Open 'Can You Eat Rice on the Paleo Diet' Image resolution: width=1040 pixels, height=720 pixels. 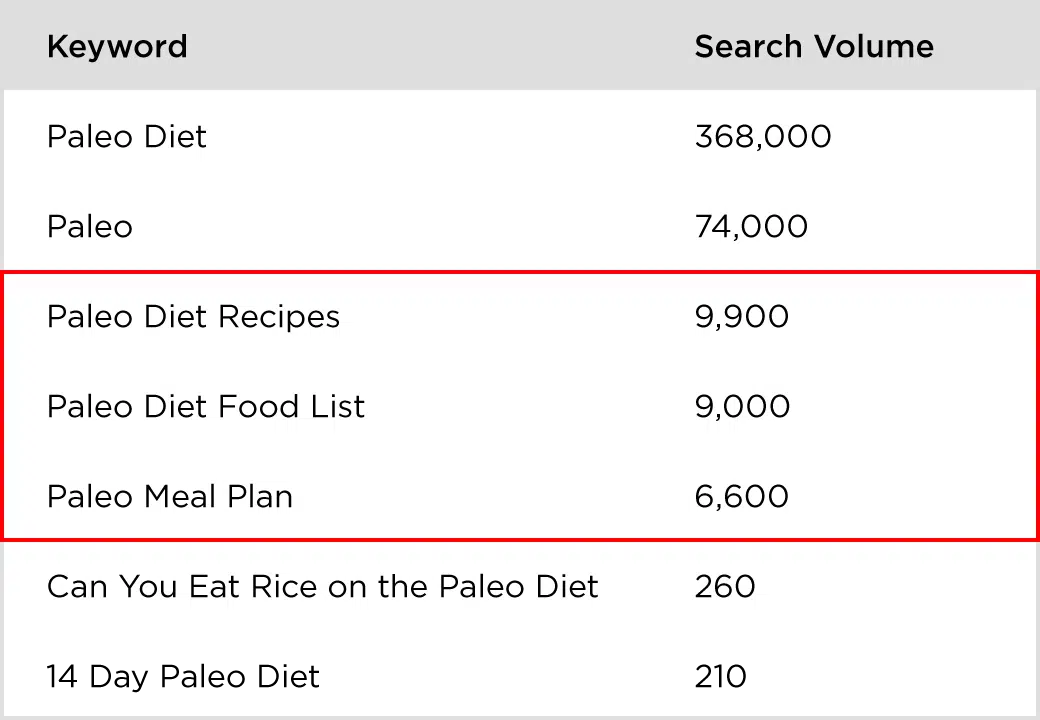322,587
